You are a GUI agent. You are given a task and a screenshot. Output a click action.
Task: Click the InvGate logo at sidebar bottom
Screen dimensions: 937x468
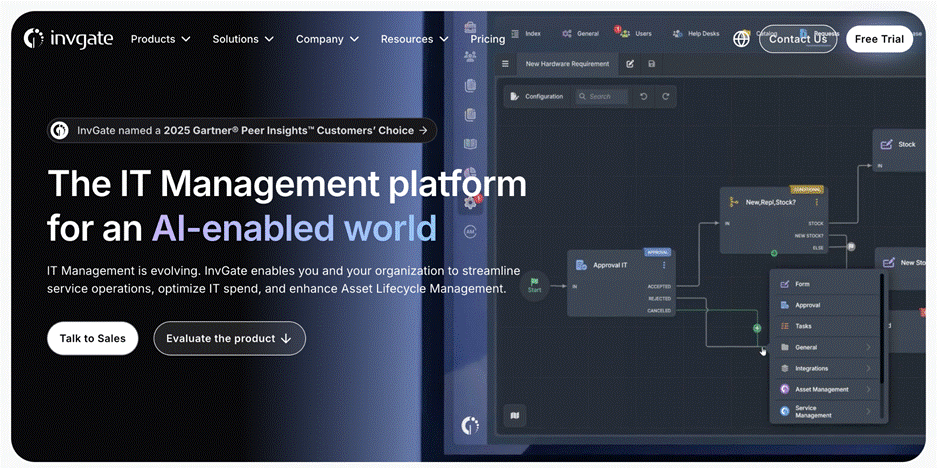coord(470,425)
